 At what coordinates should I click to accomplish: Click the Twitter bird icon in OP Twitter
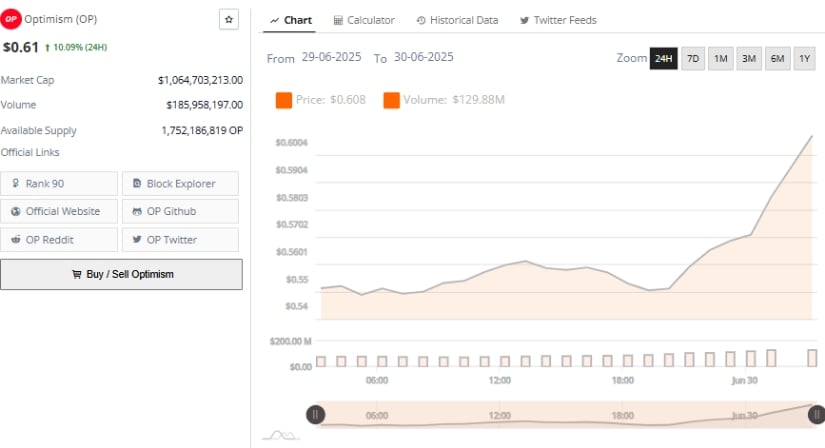coord(137,239)
